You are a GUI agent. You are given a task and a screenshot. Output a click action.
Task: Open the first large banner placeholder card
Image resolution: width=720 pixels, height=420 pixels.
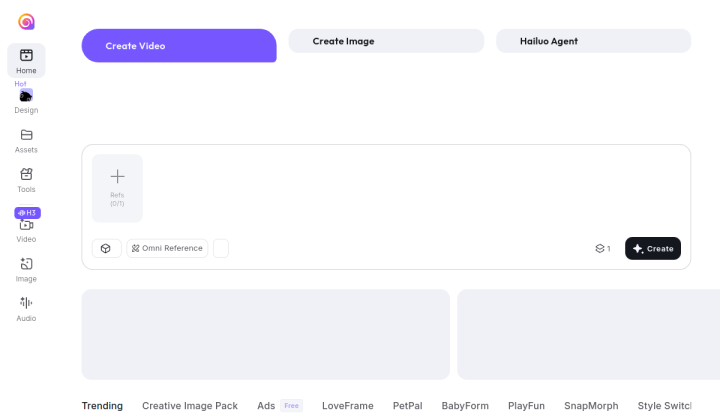click(x=266, y=334)
